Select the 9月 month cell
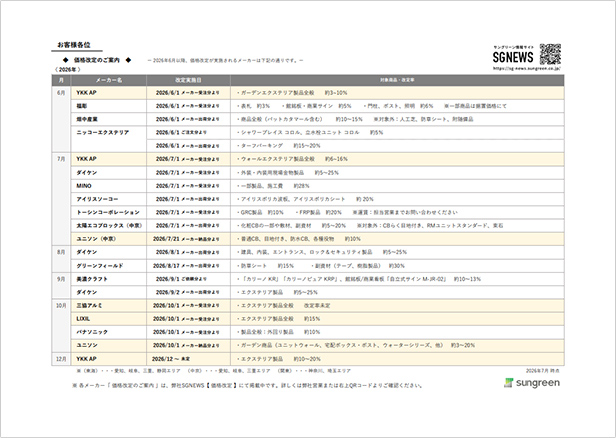Viewport: 616px width, 438px height. point(61,286)
